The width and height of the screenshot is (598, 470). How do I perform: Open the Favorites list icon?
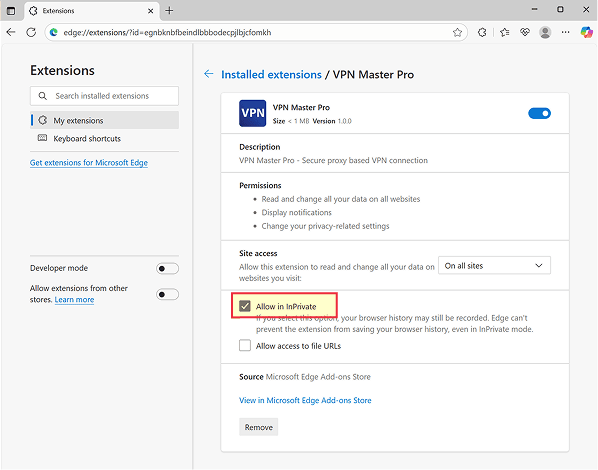505,32
